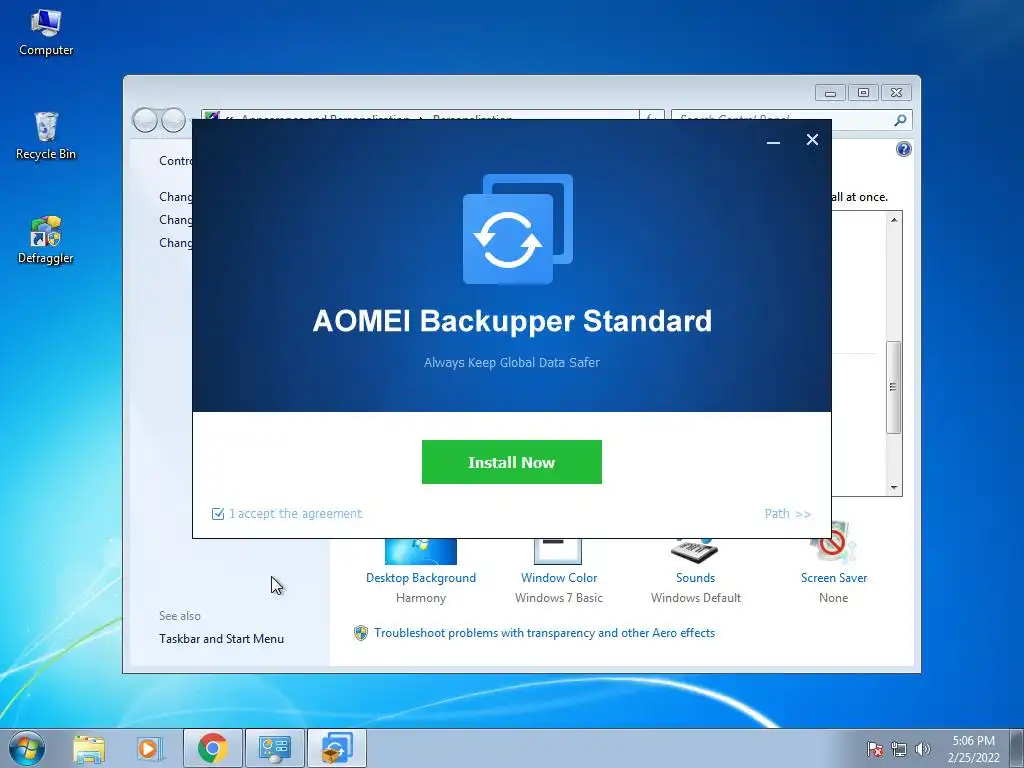
Task: Minimize the Personalization Control Panel window
Action: click(831, 93)
